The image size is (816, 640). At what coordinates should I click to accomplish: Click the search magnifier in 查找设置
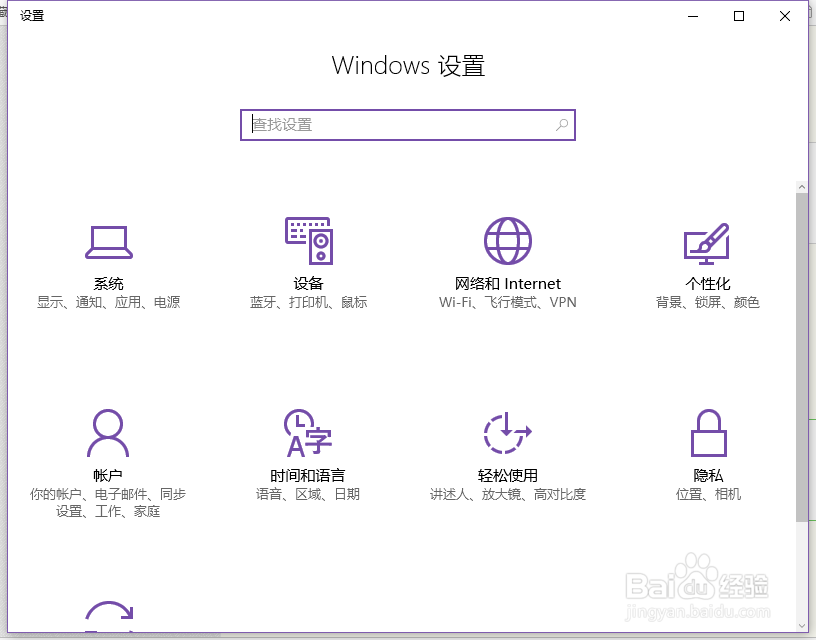(x=563, y=124)
